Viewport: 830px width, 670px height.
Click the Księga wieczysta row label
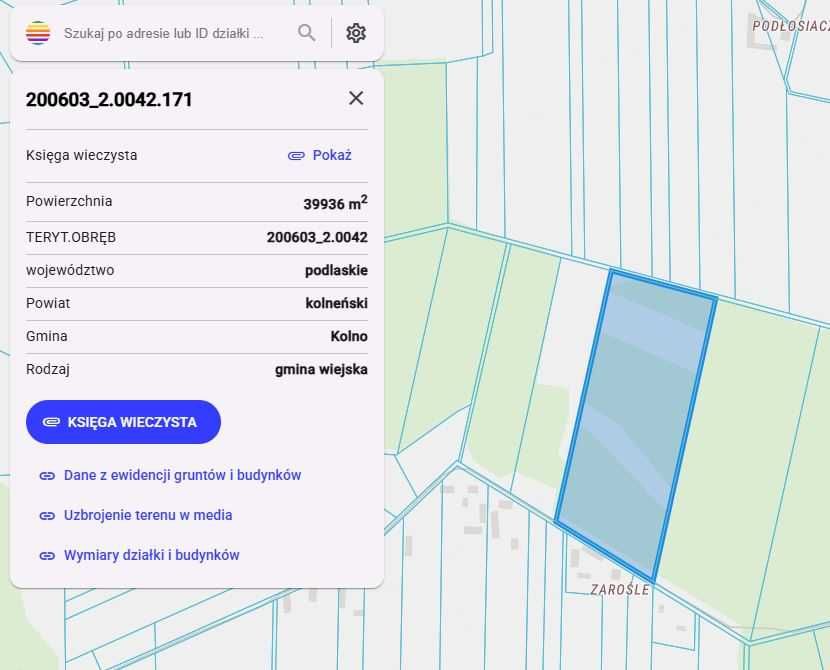tap(82, 155)
